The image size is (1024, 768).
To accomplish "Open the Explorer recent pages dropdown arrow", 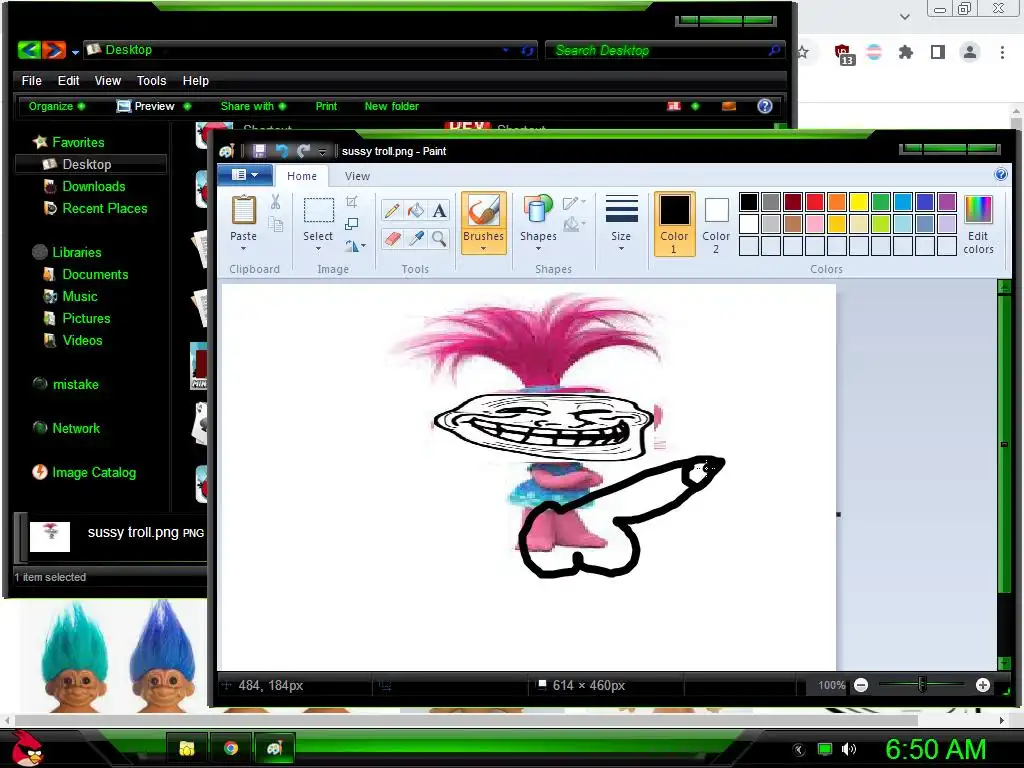I will (75, 52).
